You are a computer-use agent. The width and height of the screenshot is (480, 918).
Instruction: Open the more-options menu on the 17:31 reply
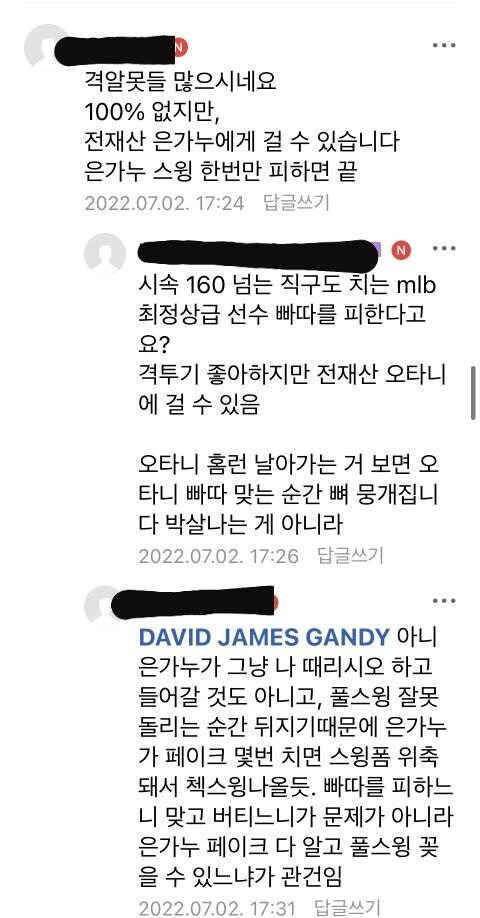coord(444,601)
